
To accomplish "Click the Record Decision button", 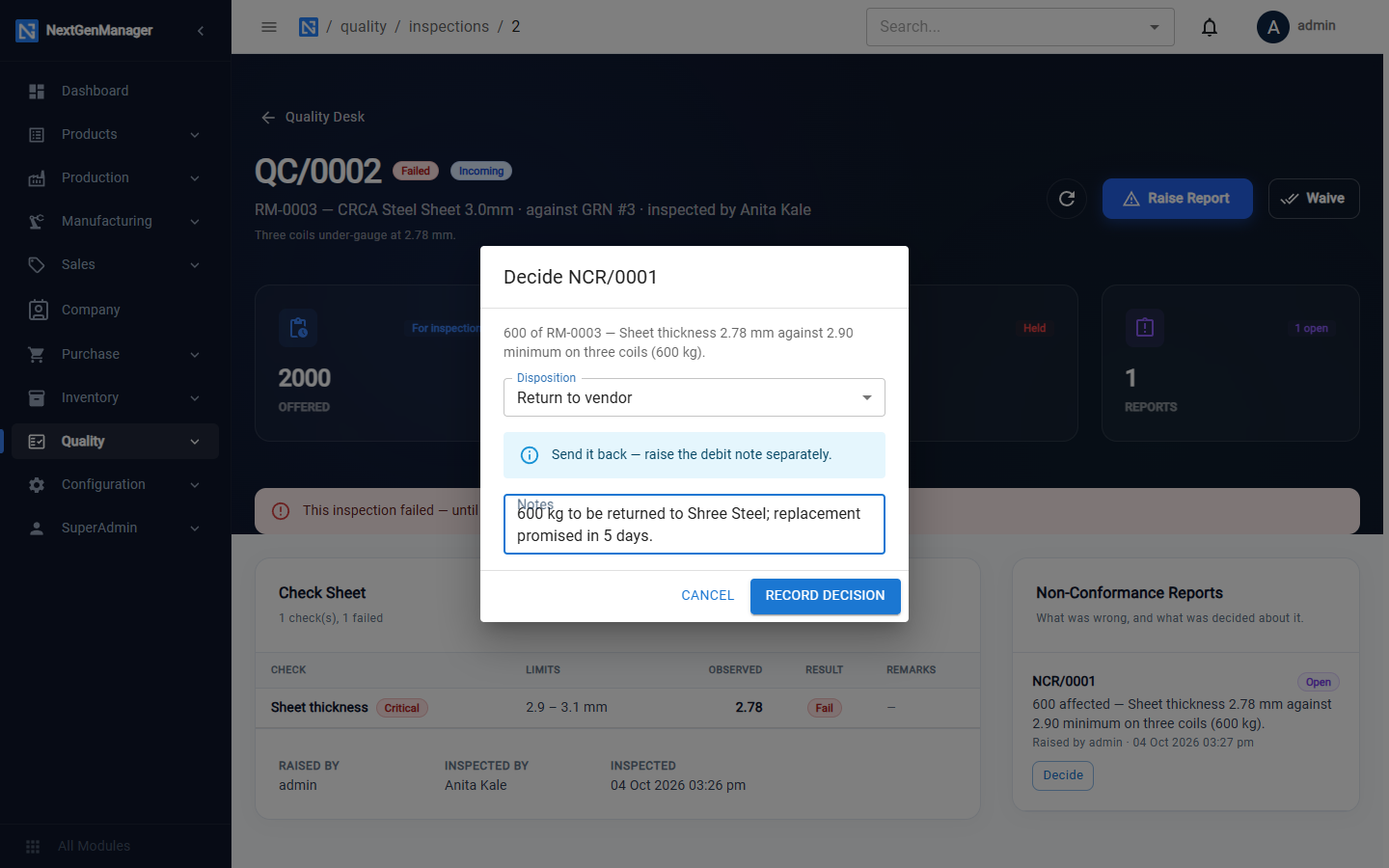I will (826, 596).
